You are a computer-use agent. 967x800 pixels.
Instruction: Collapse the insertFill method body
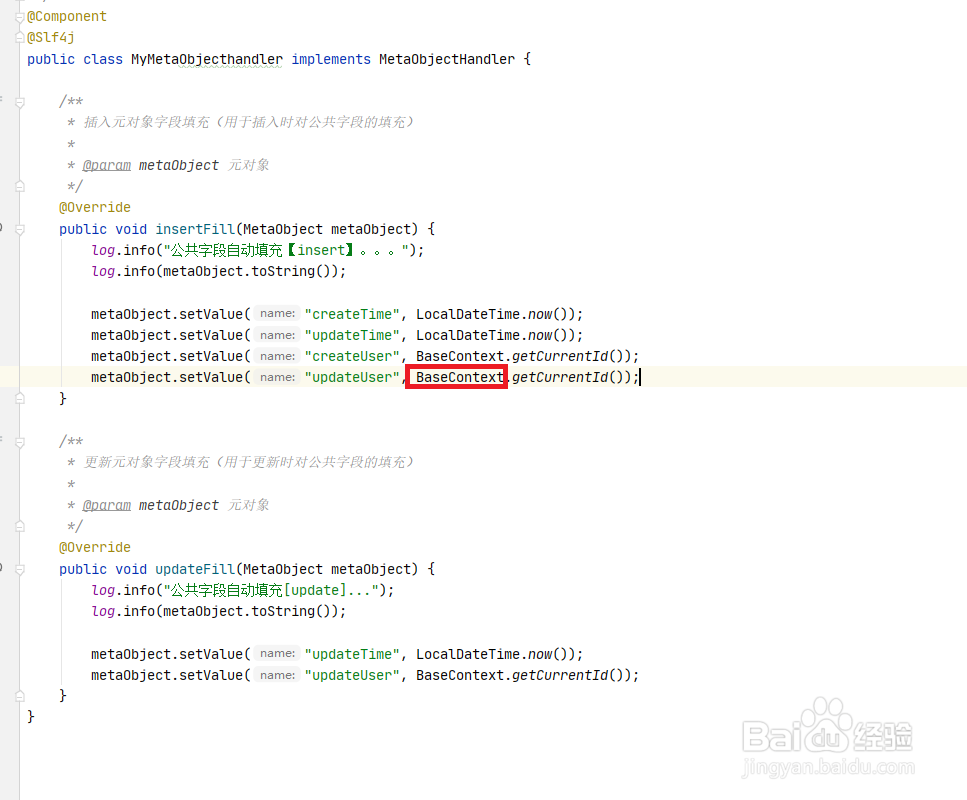[20, 229]
